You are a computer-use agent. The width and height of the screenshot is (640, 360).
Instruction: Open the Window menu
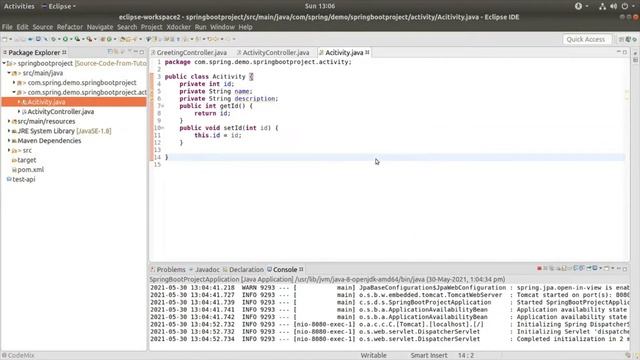pyautogui.click(x=222, y=27)
